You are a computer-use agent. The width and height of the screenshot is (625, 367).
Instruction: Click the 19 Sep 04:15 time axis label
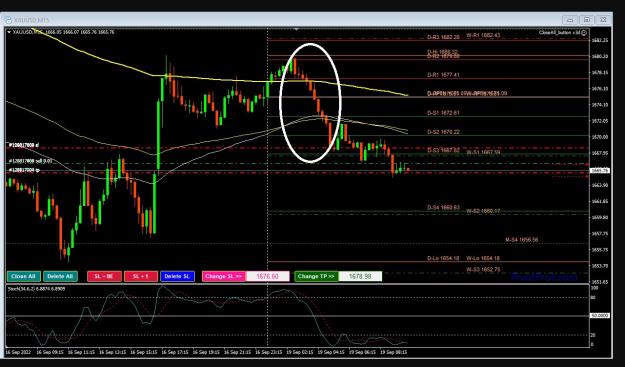point(331,352)
